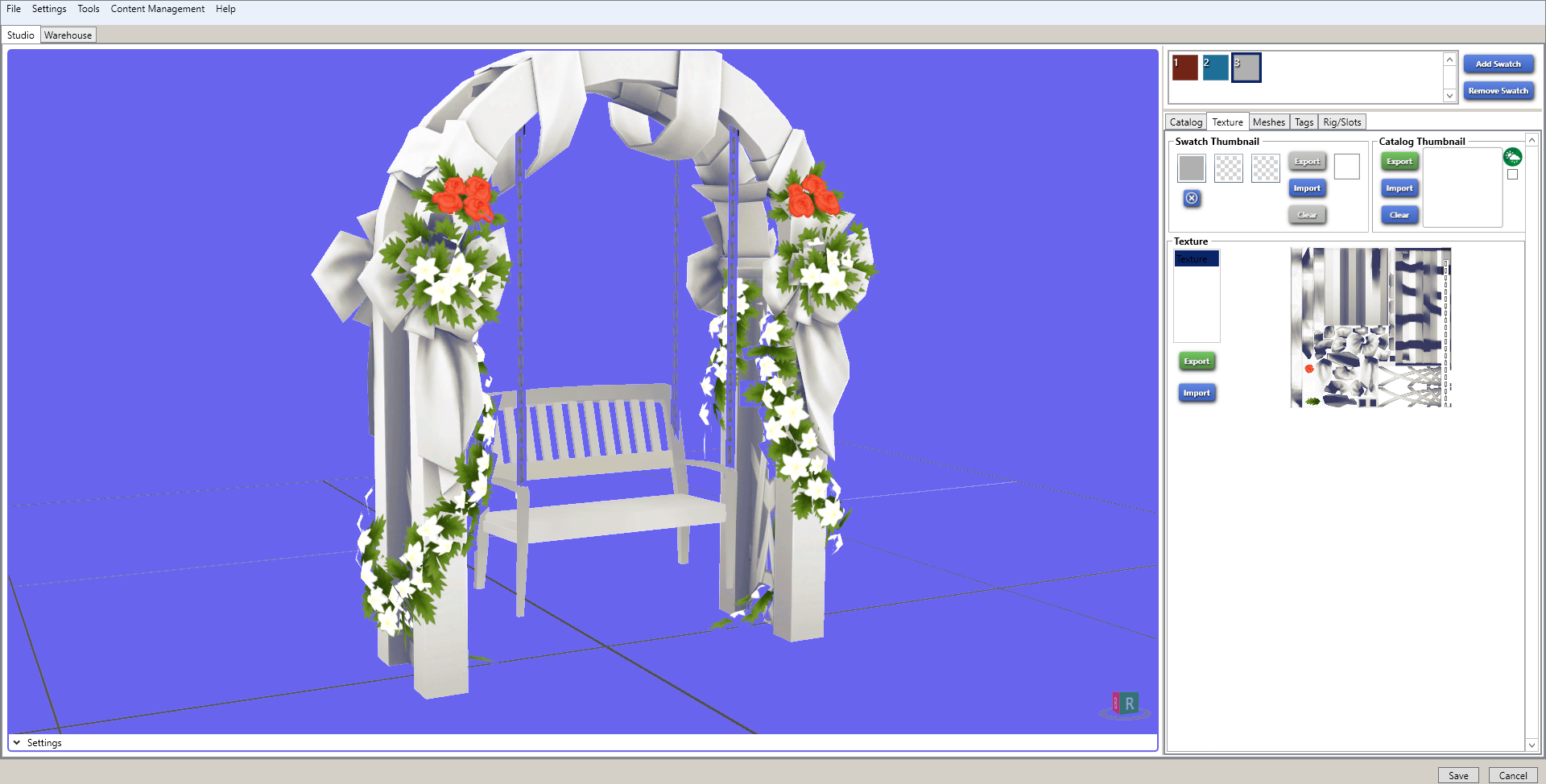The image size is (1546, 784).
Task: Click Import in Catalog Thumbnail group
Action: [1399, 188]
